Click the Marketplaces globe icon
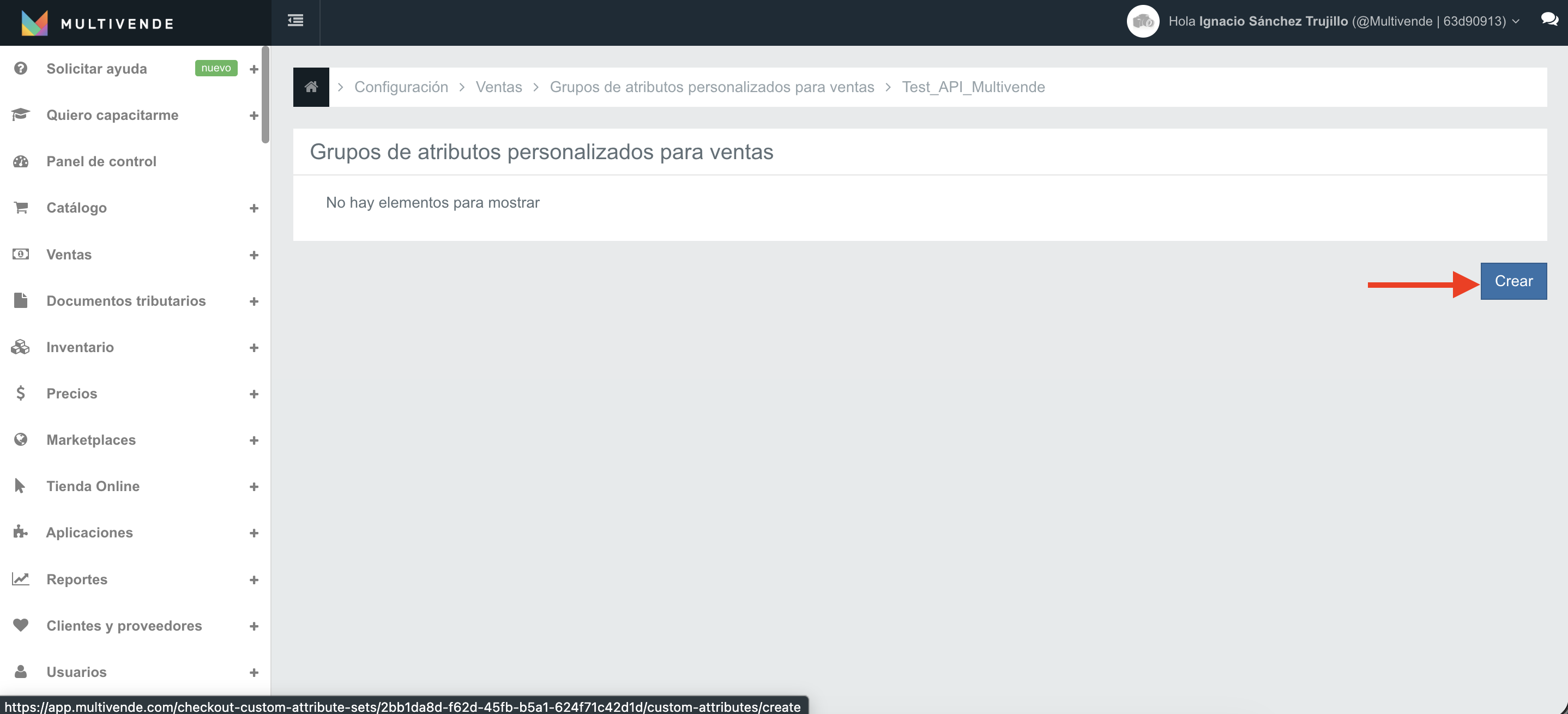 [21, 439]
